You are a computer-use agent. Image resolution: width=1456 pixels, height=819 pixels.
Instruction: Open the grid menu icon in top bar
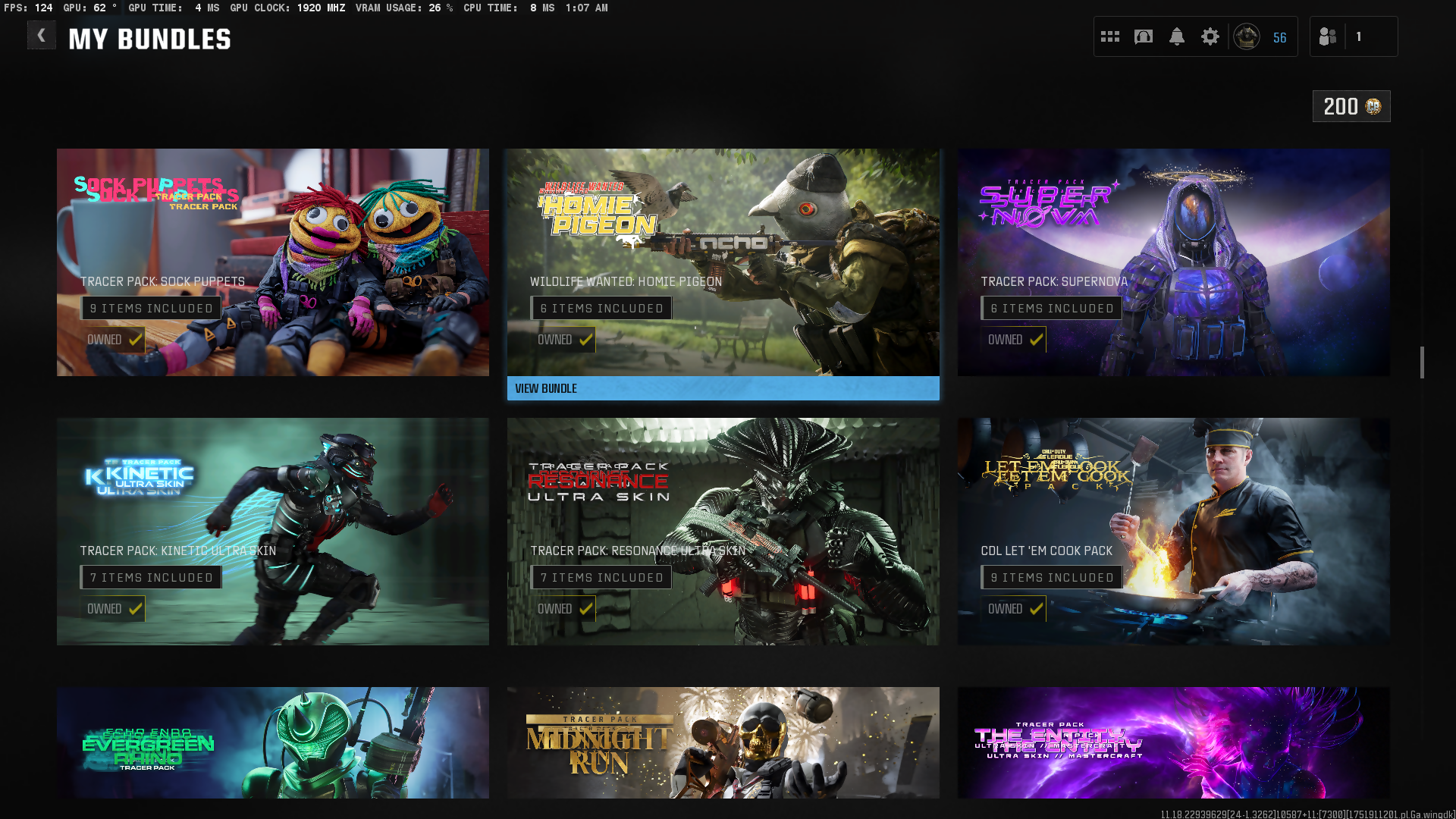(1110, 36)
